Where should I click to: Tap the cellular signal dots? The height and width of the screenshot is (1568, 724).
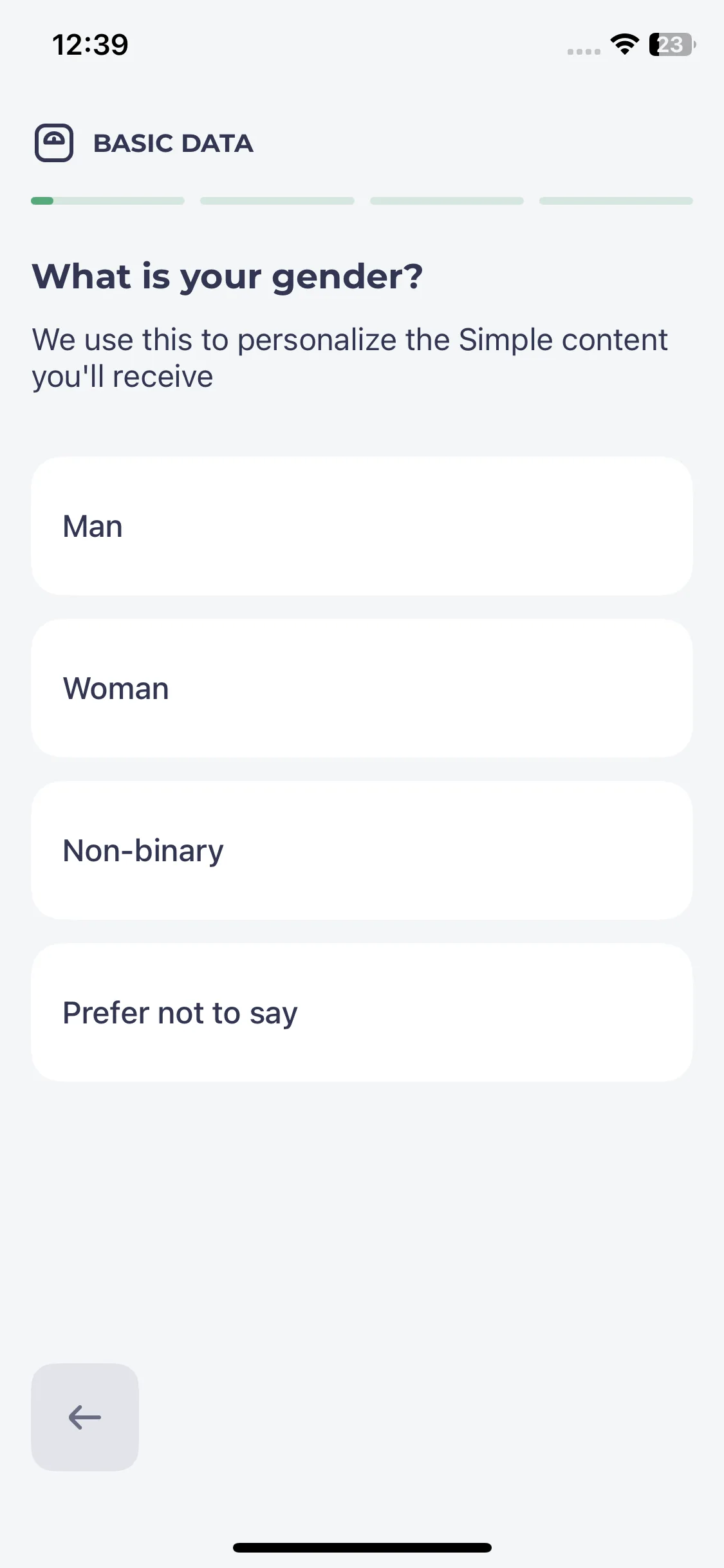tap(584, 51)
